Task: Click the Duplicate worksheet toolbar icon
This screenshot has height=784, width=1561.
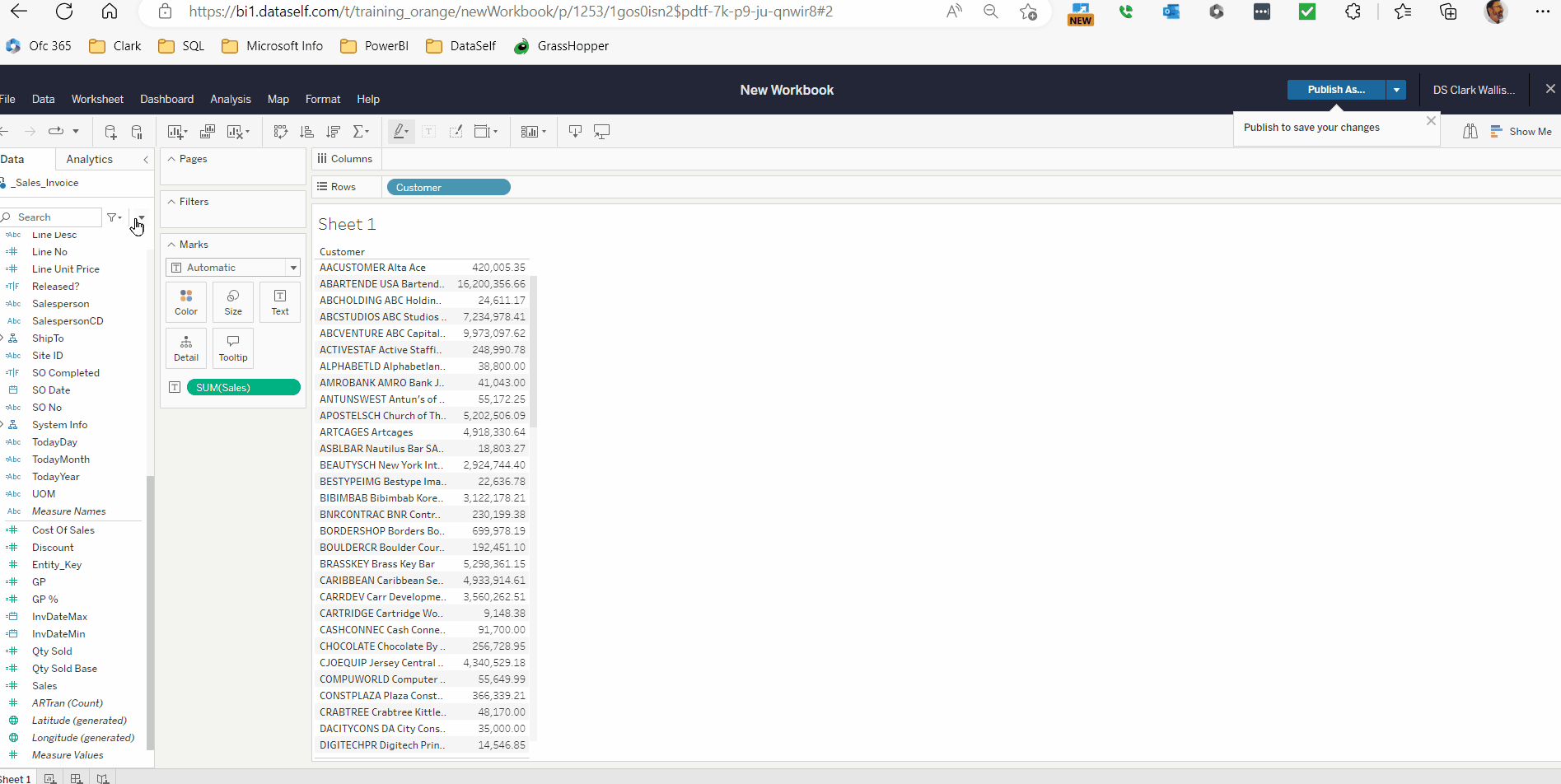Action: tap(208, 132)
